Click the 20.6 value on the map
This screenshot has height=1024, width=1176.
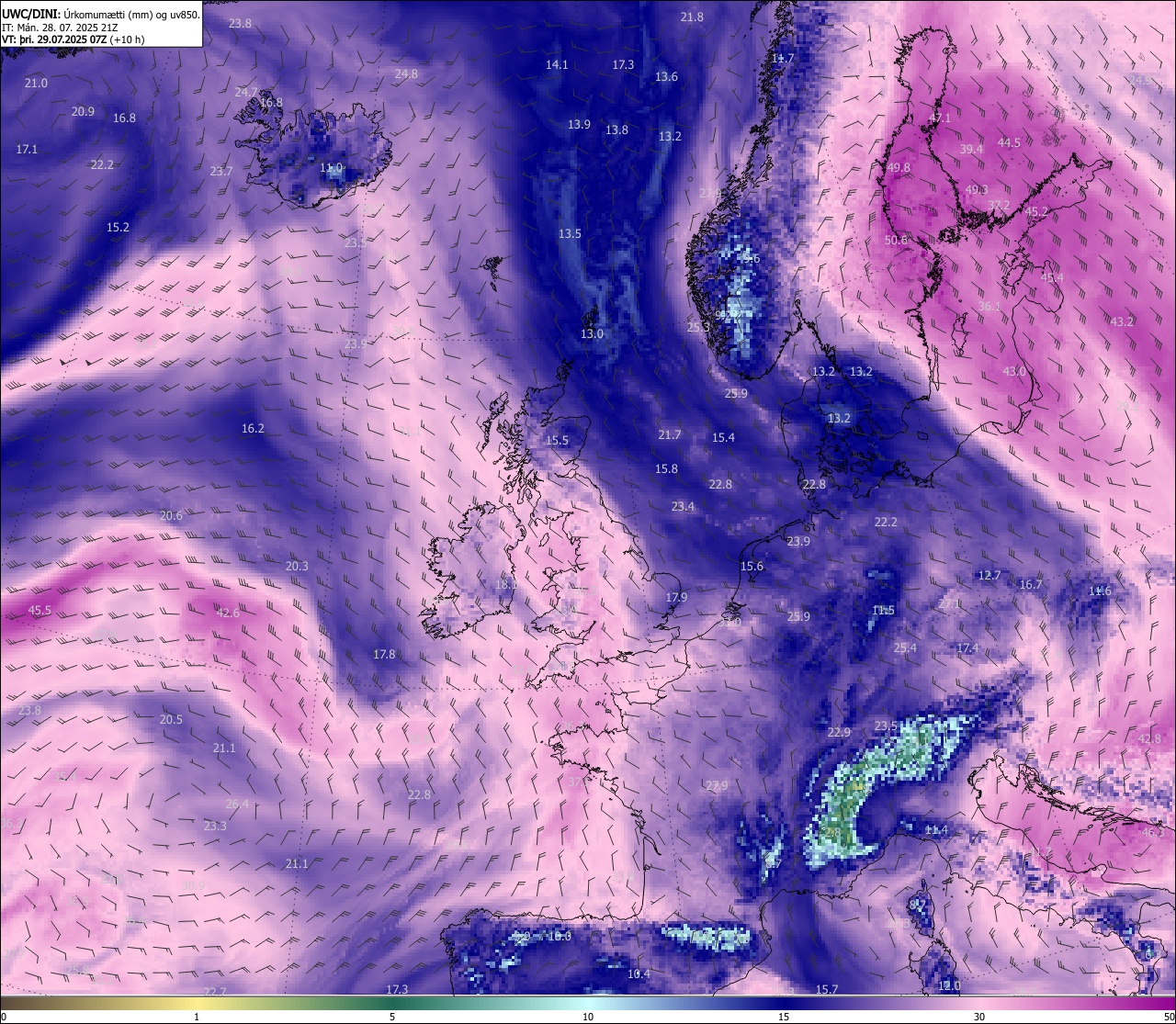coord(171,515)
